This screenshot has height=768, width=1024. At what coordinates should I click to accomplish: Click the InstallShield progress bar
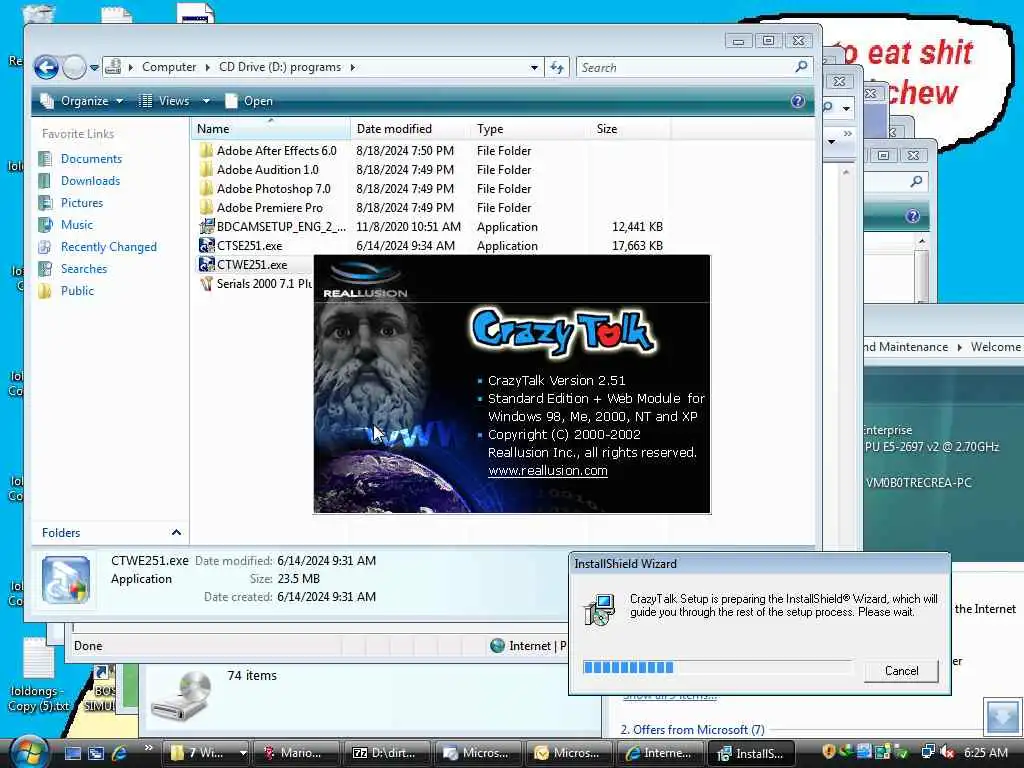pyautogui.click(x=717, y=667)
